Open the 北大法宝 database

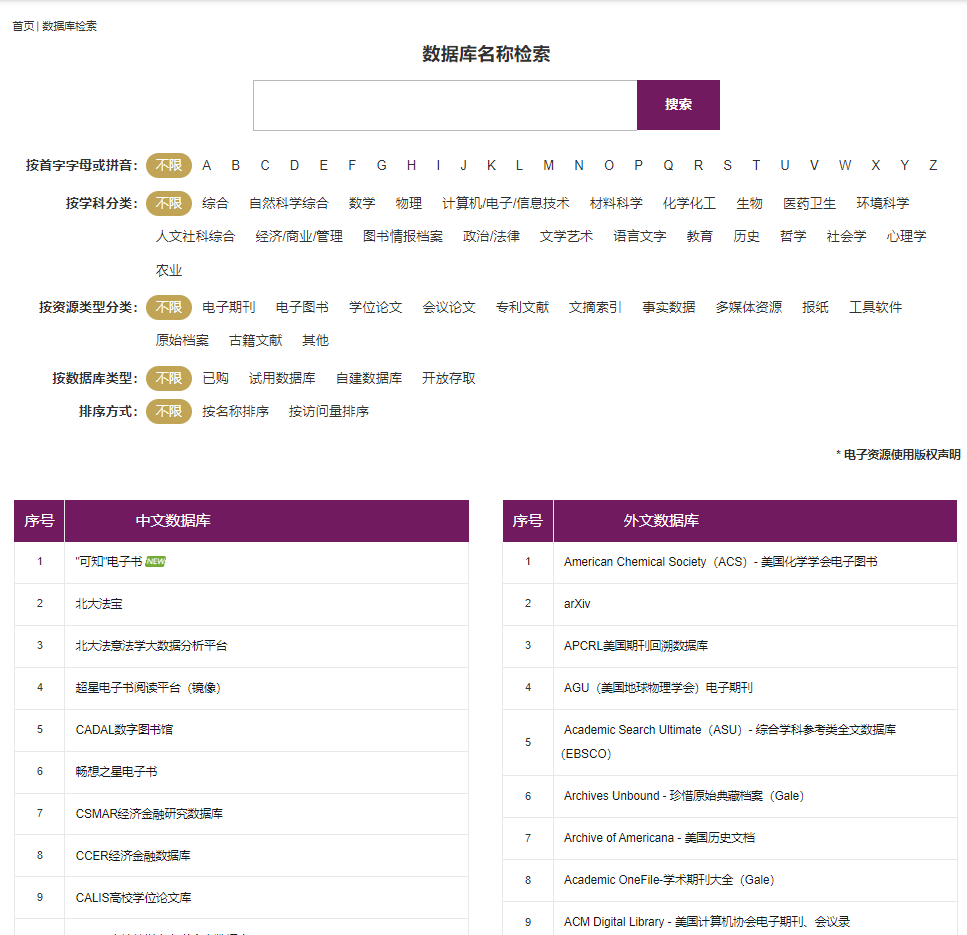click(x=99, y=604)
